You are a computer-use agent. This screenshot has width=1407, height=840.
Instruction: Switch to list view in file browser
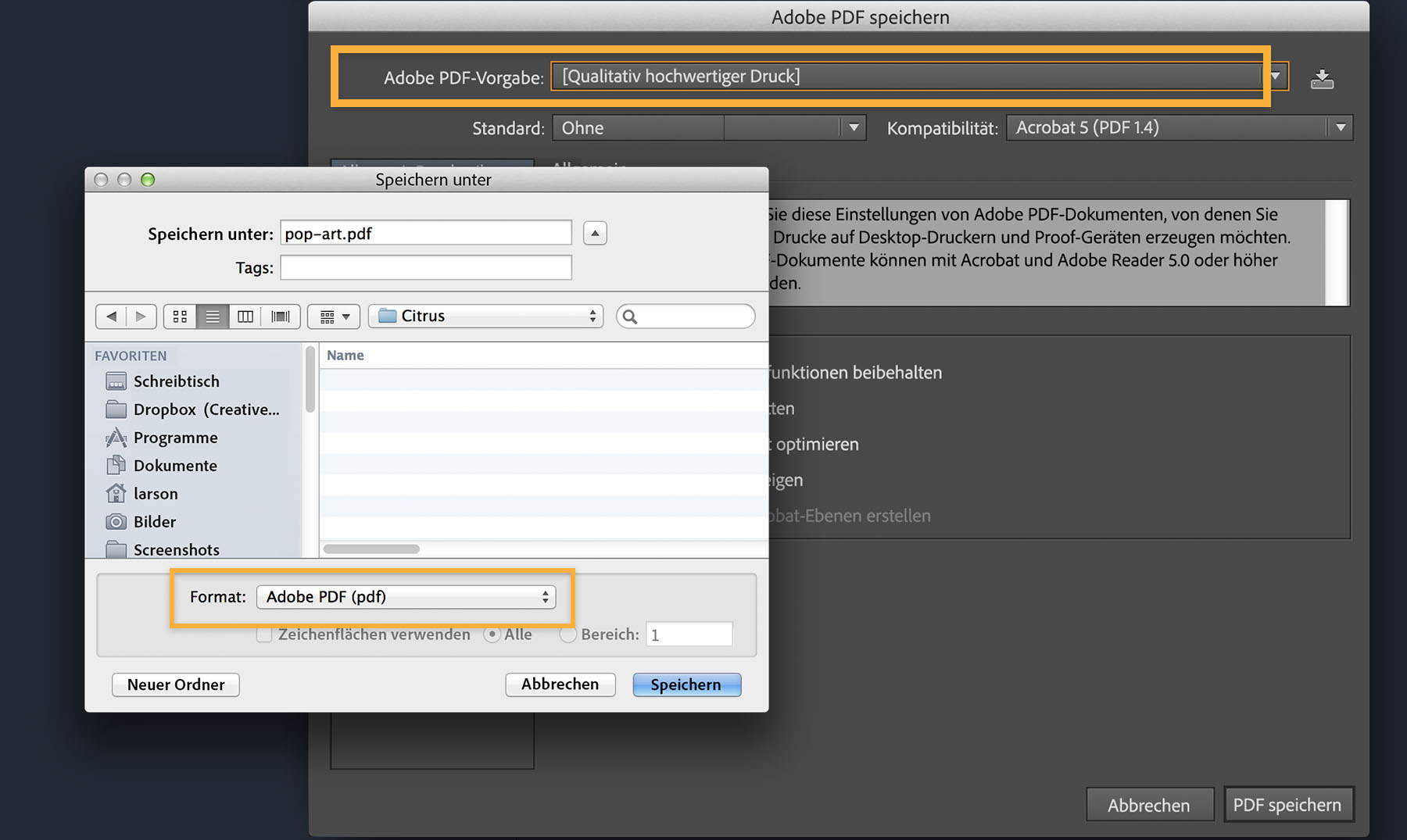[213, 316]
